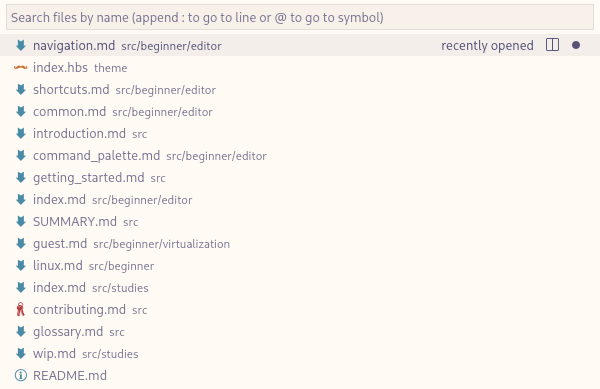Open index.md under src/studies
Screen dimensions: 600x389
tap(300, 288)
